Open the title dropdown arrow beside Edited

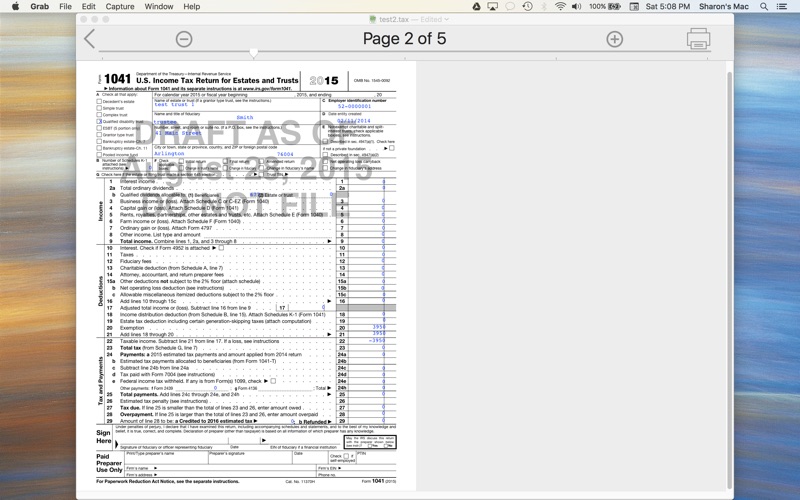tap(446, 19)
